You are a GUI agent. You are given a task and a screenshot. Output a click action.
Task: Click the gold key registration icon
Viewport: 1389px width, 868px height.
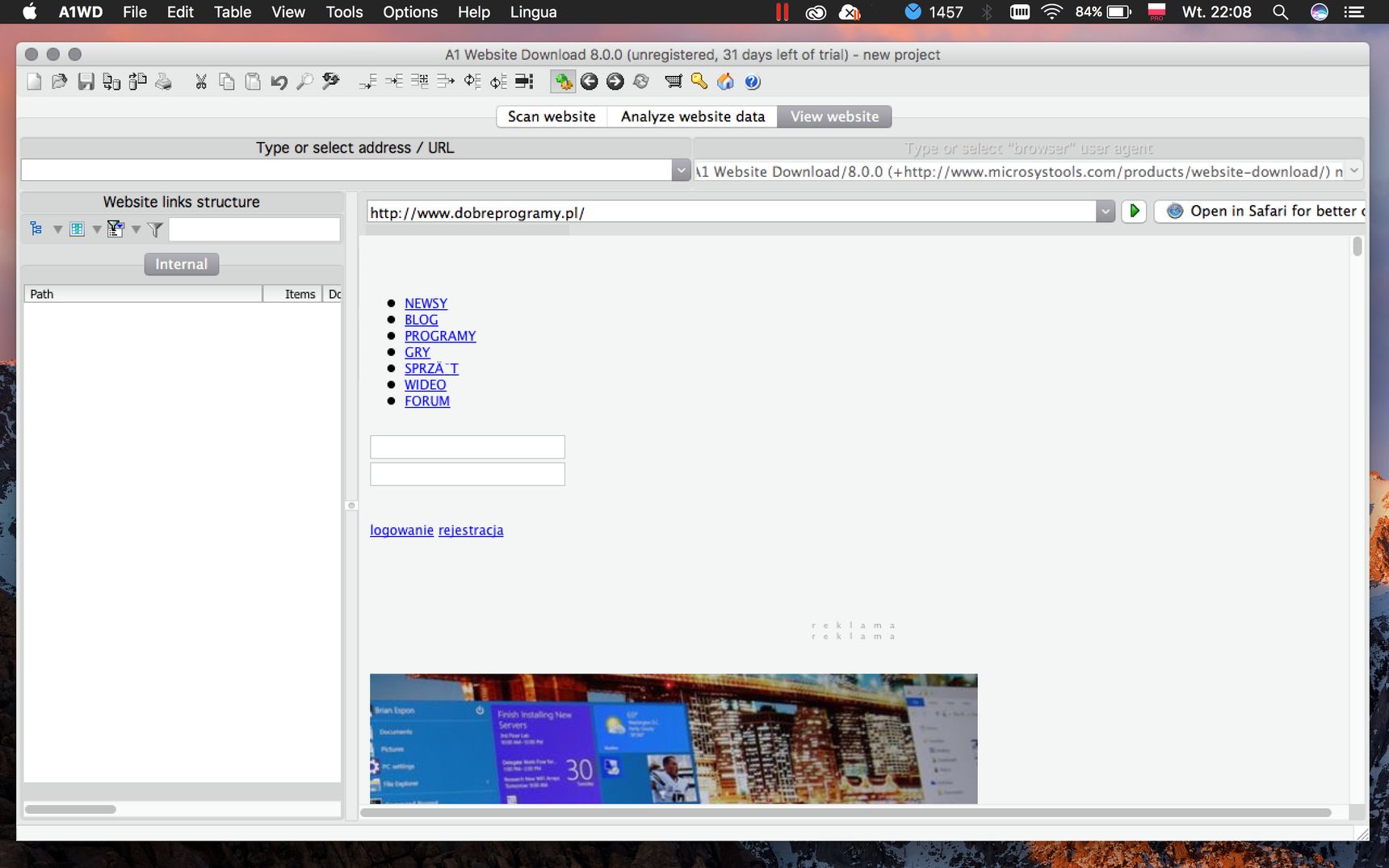pos(699,82)
